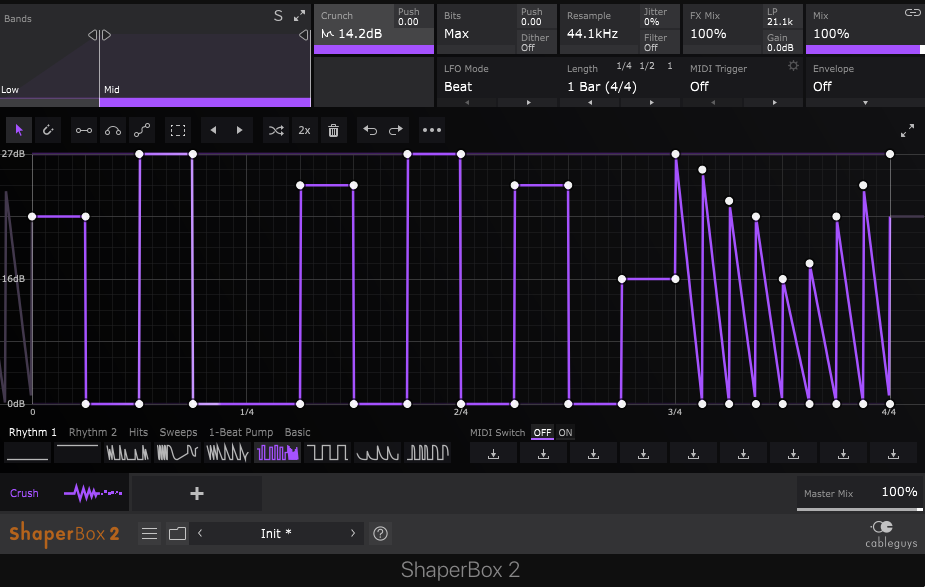Open the Envelope Off dropdown arrow
925x587 pixels.
coord(865,103)
